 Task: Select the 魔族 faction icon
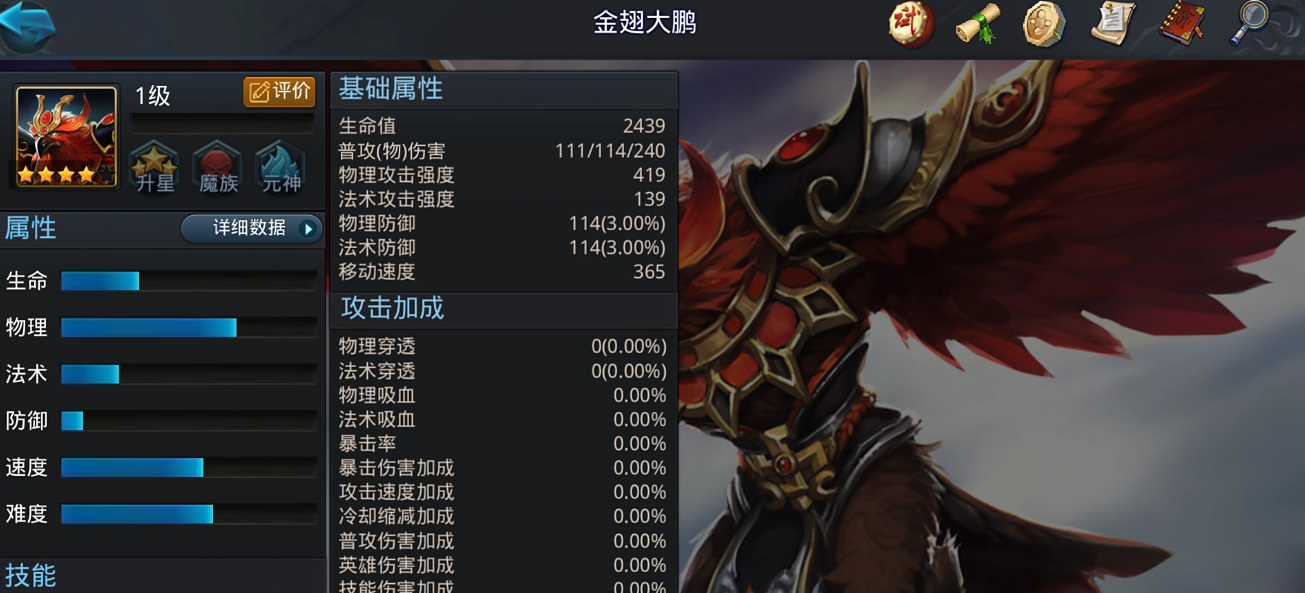pos(217,167)
